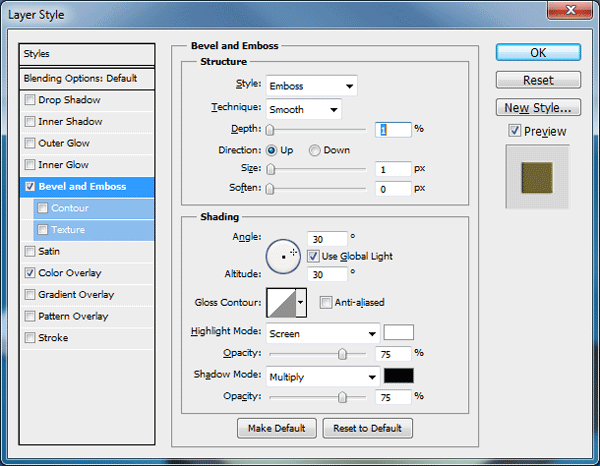Select the Up direction radio button
This screenshot has height=466, width=600.
271,150
